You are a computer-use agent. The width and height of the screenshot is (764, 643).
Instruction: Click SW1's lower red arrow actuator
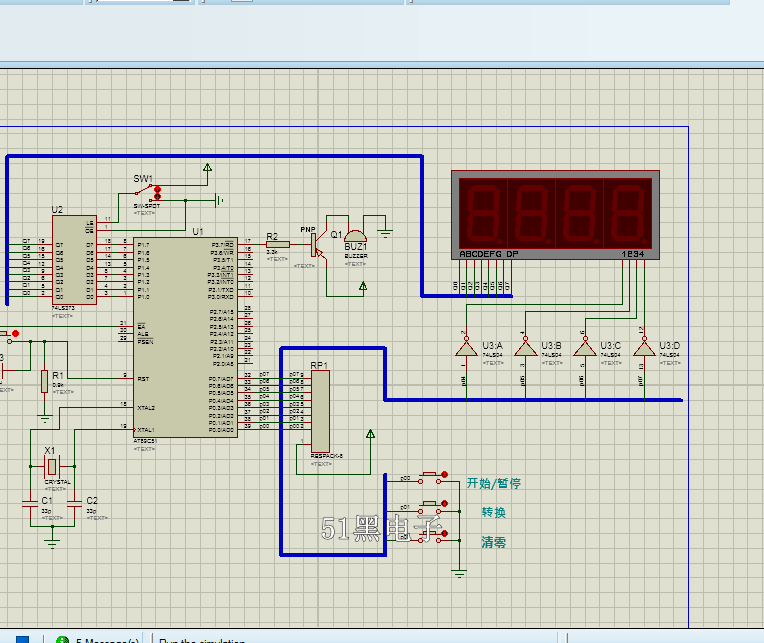[157, 196]
